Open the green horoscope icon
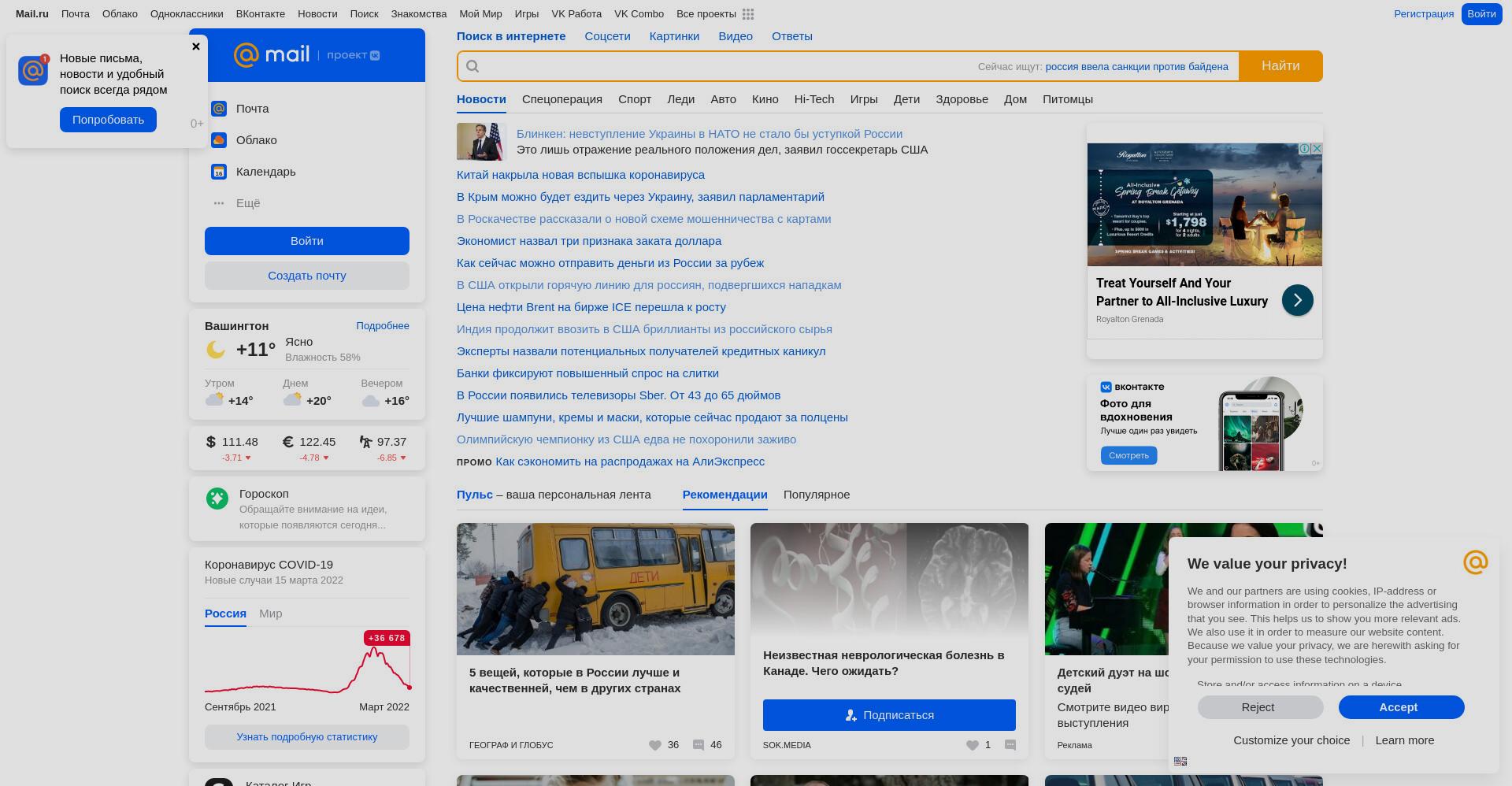Screen dimensions: 1512x786 point(217,498)
